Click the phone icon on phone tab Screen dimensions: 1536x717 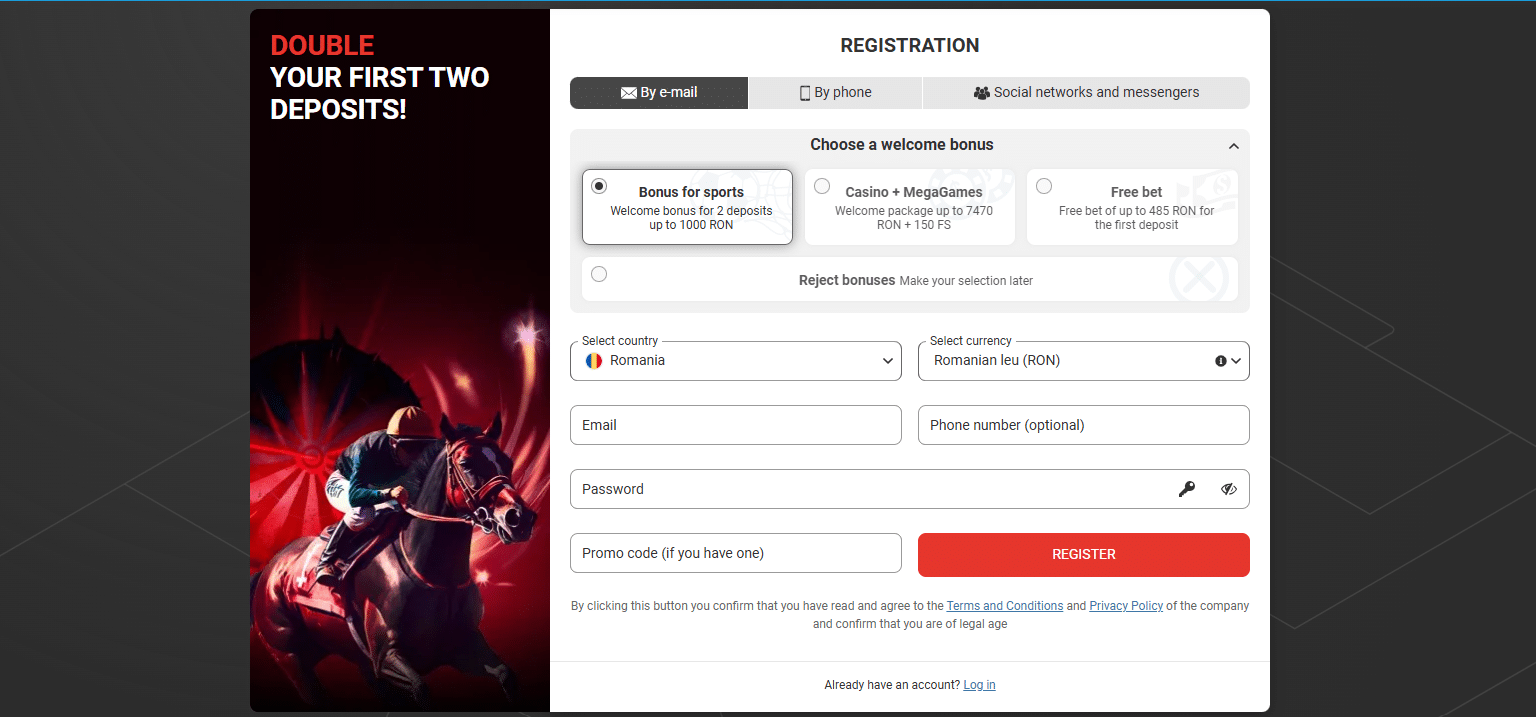point(805,93)
